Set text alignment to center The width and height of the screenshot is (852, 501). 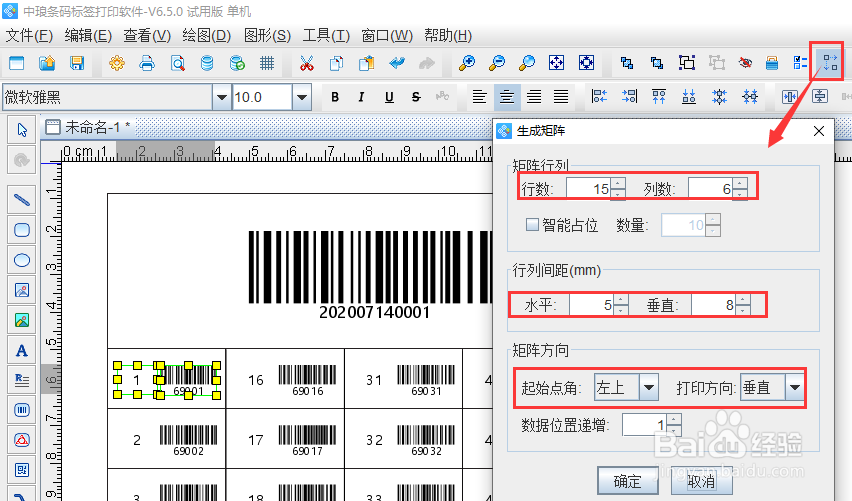coord(506,97)
